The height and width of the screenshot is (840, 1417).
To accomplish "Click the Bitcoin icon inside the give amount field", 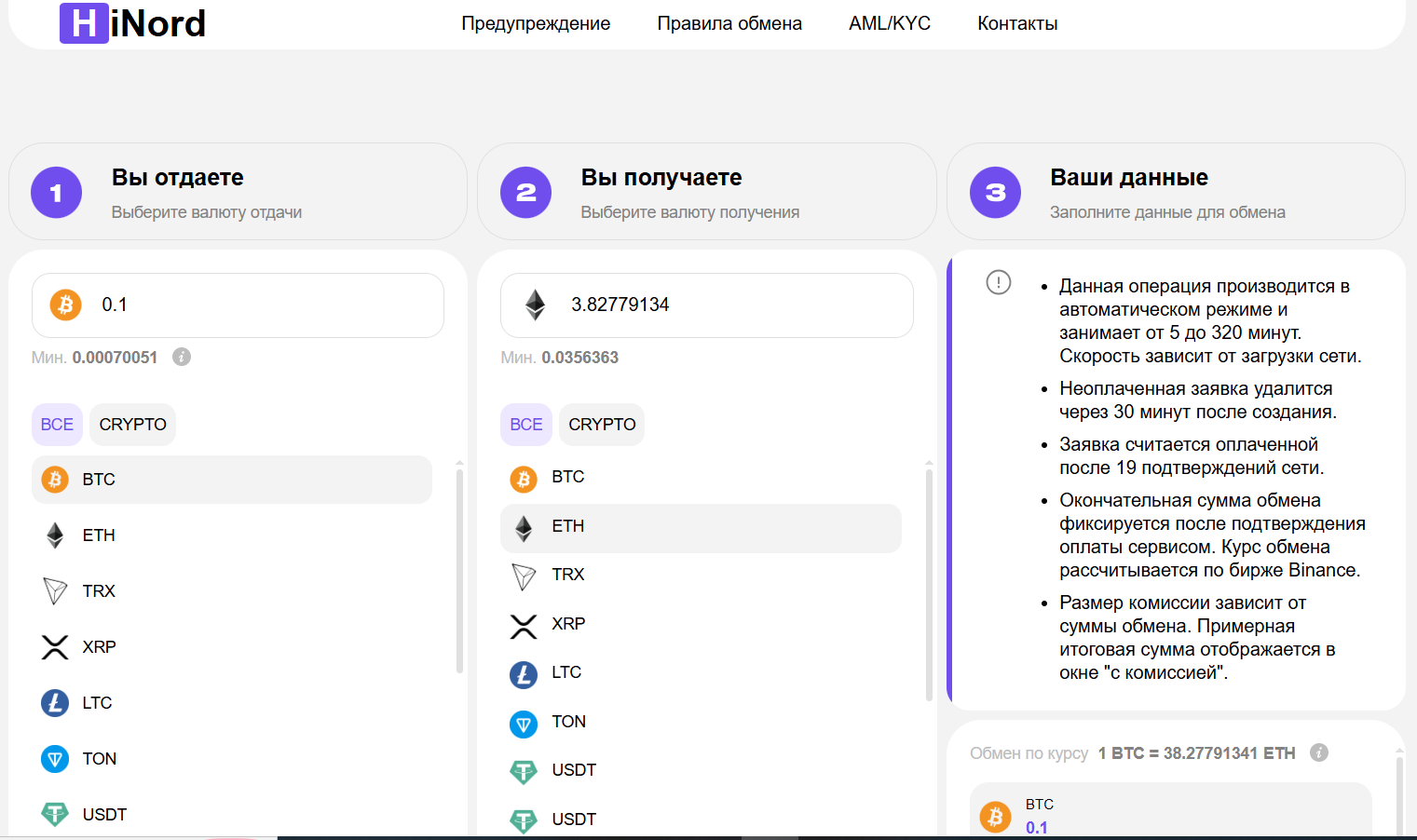I will pyautogui.click(x=65, y=305).
